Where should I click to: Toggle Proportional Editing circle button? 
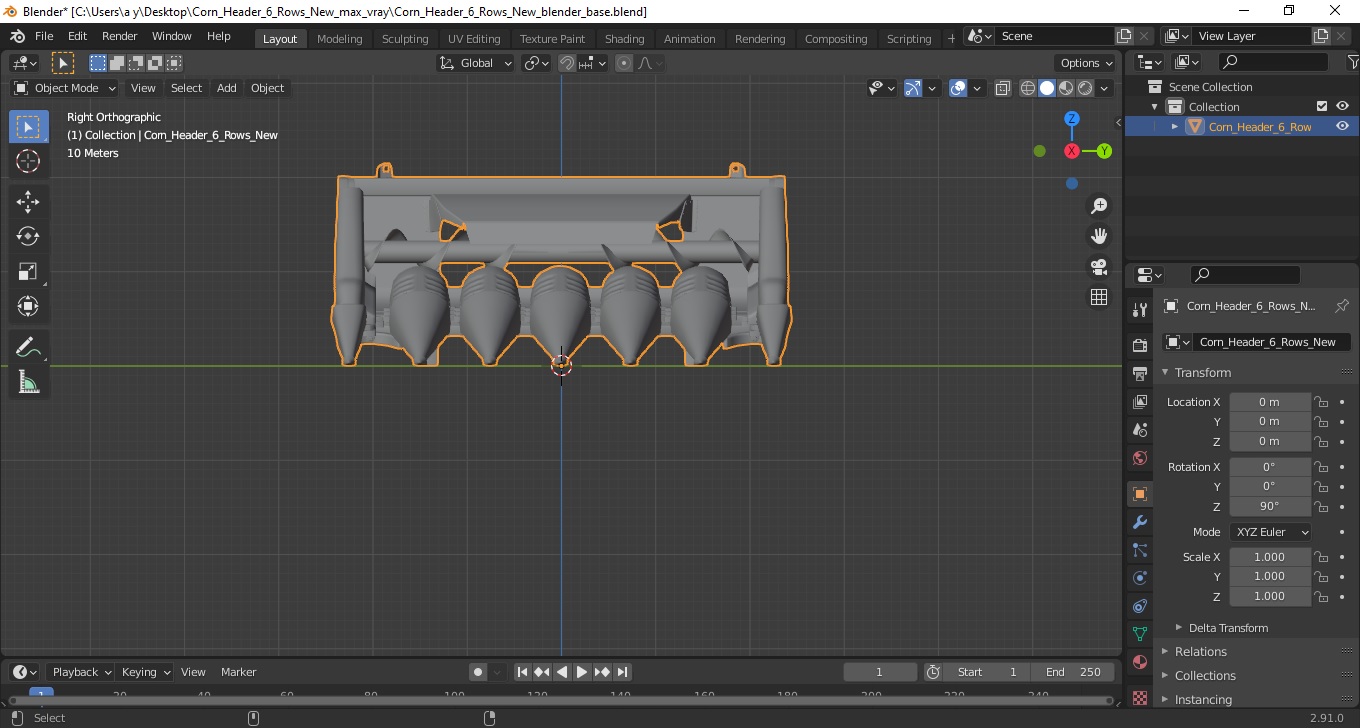(x=624, y=63)
